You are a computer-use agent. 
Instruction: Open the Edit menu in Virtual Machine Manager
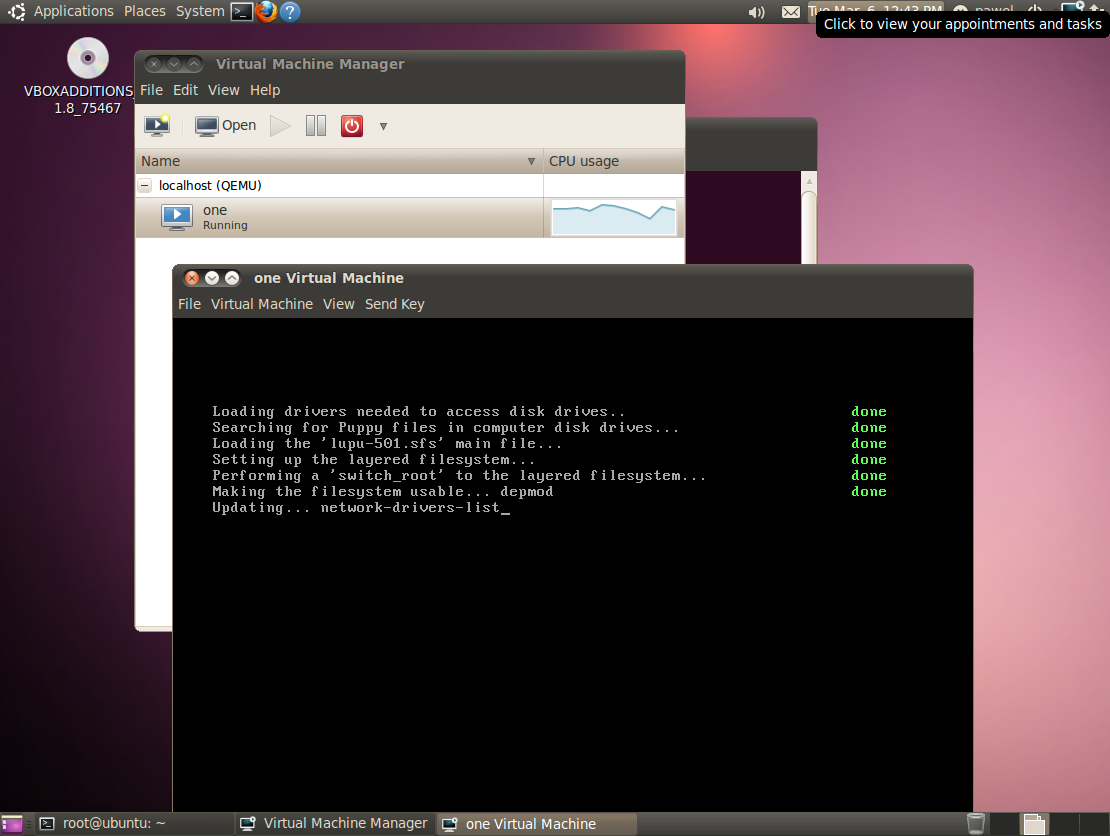pos(185,90)
